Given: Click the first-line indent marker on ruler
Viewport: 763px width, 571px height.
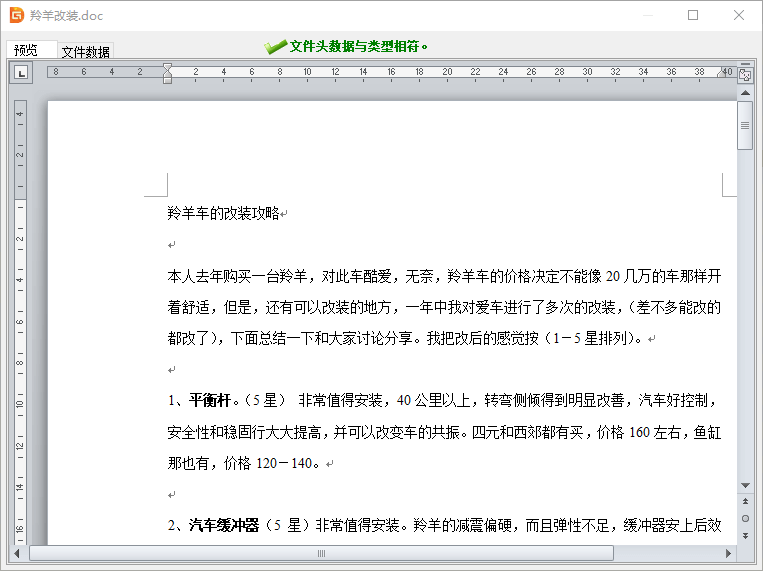Looking at the screenshot, I should pyautogui.click(x=167, y=67).
